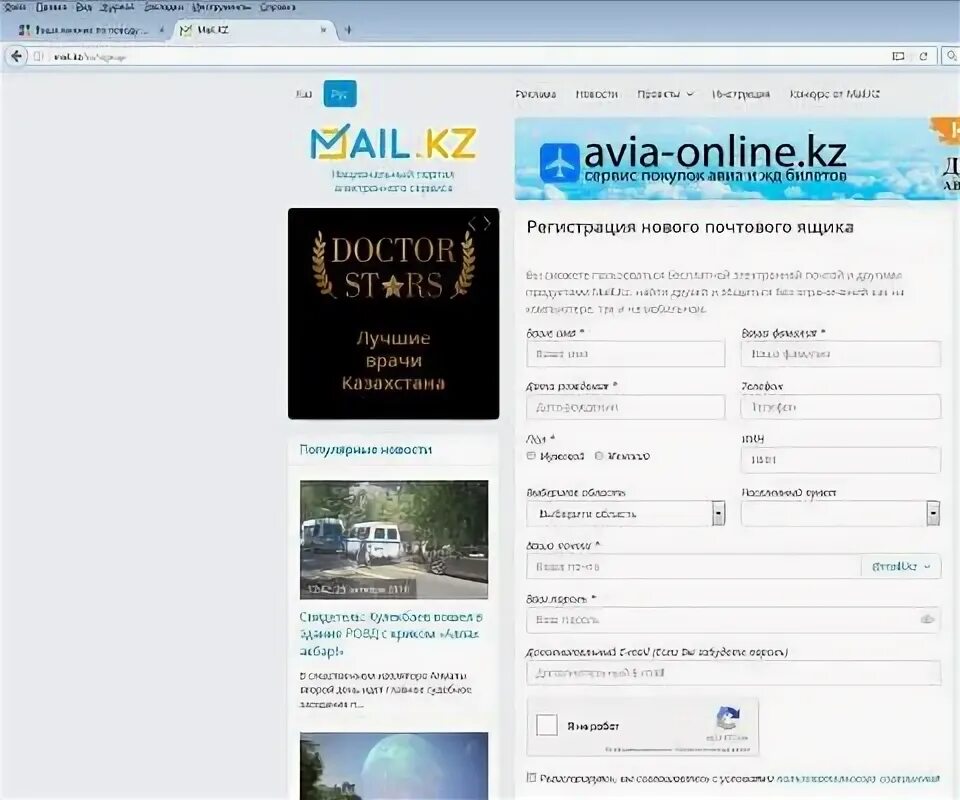
Task: Open the Новости menu link
Action: click(x=596, y=94)
